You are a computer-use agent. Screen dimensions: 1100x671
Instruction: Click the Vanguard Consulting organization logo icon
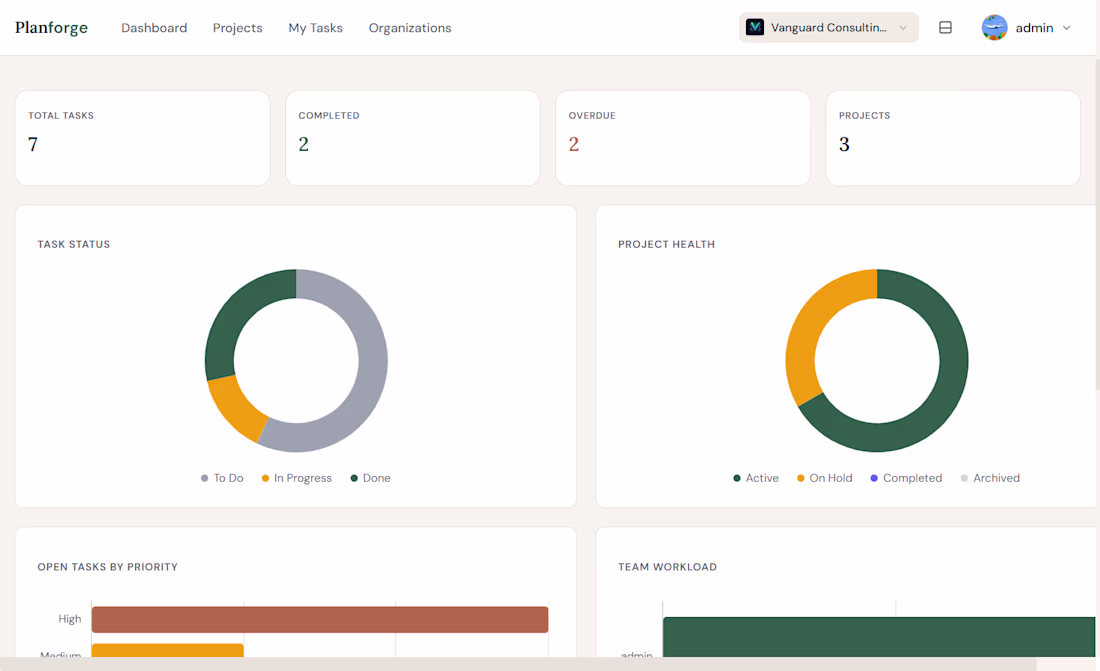point(755,27)
